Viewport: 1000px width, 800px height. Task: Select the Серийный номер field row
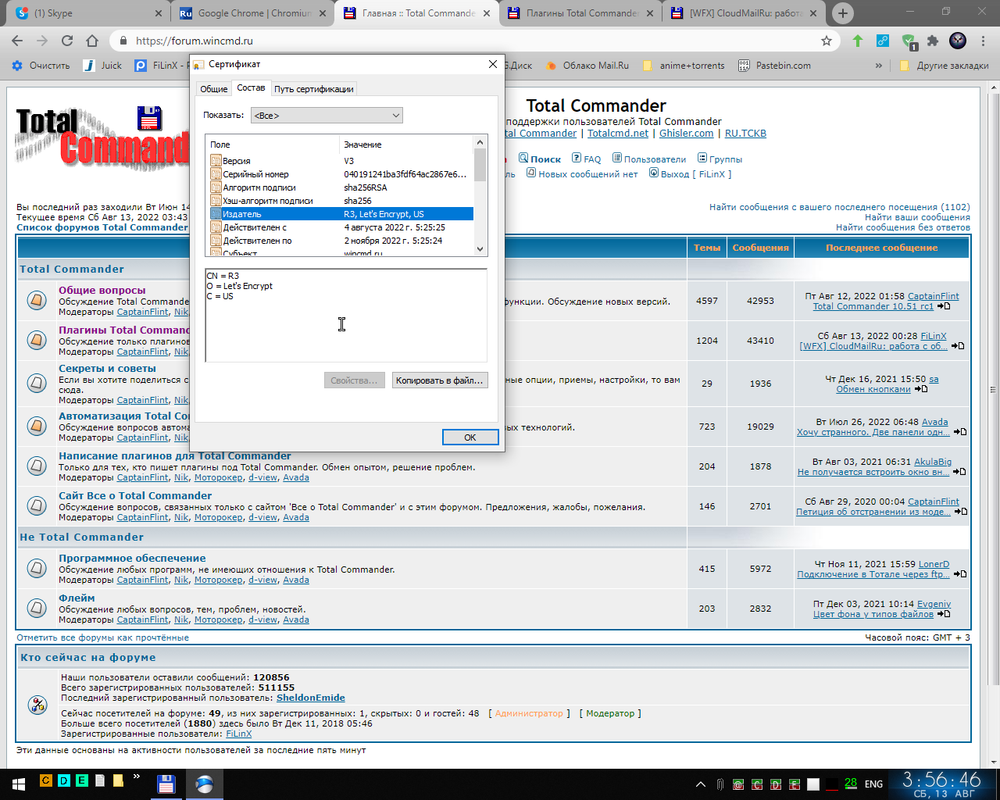(x=341, y=174)
